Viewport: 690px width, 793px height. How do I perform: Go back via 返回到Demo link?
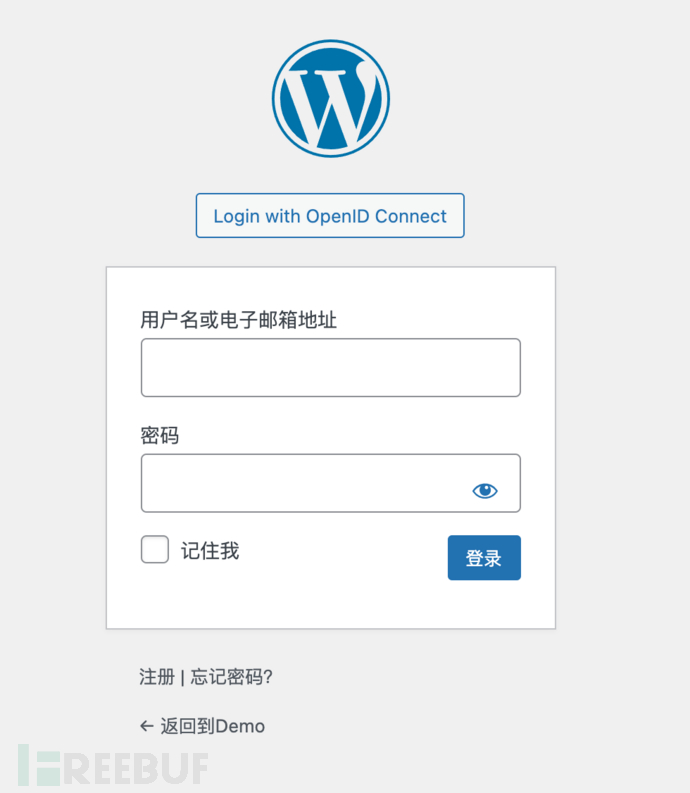(x=212, y=726)
